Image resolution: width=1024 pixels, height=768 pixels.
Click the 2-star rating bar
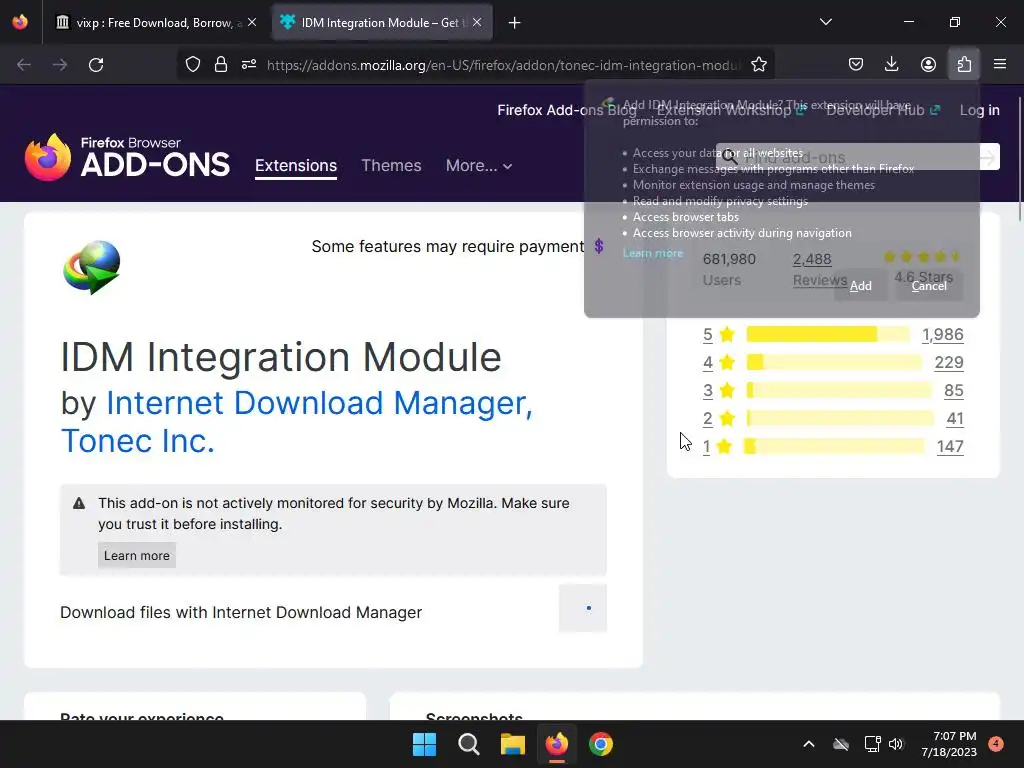click(x=840, y=418)
